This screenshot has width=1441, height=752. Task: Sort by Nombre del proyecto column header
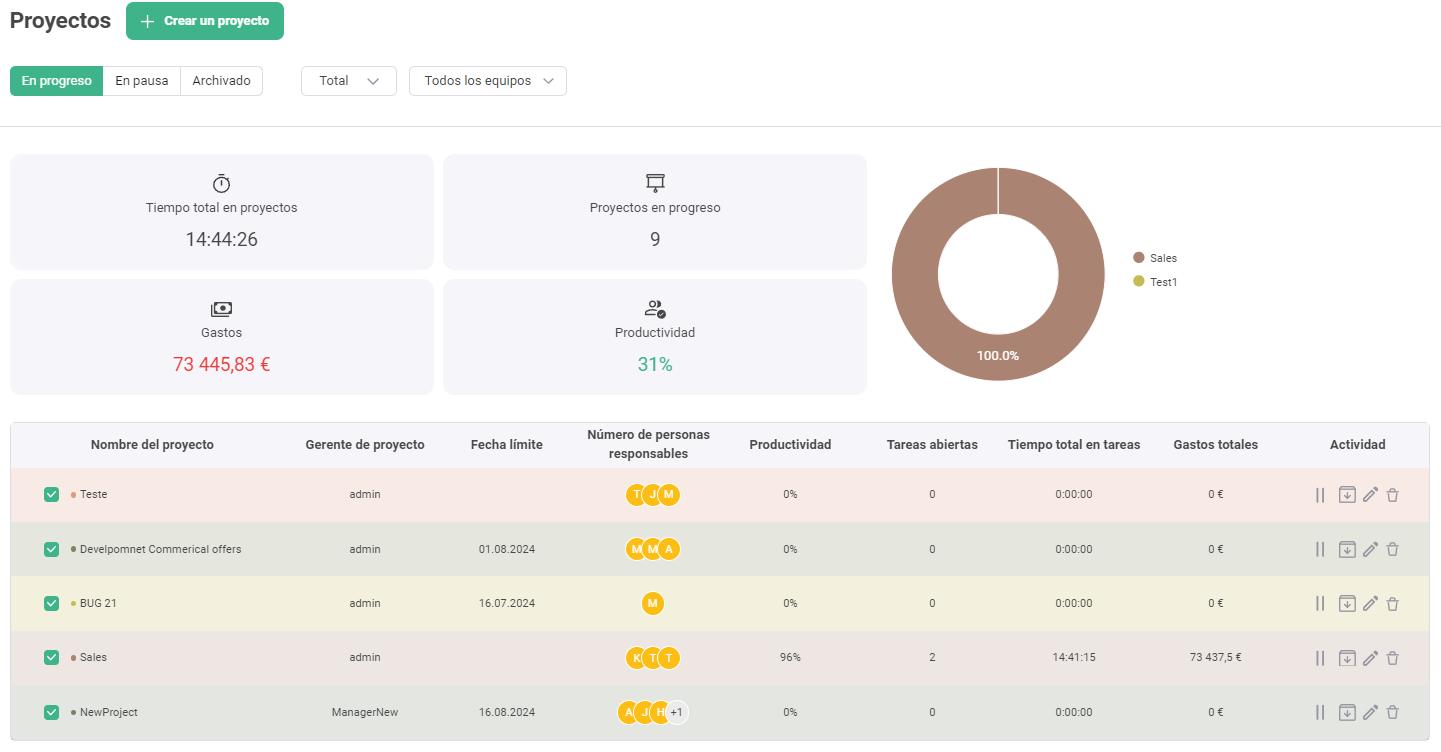click(152, 445)
